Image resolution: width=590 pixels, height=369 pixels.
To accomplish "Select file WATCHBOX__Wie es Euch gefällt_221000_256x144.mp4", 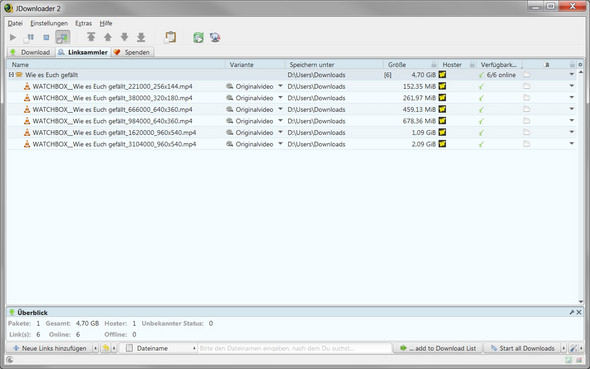I will 113,87.
